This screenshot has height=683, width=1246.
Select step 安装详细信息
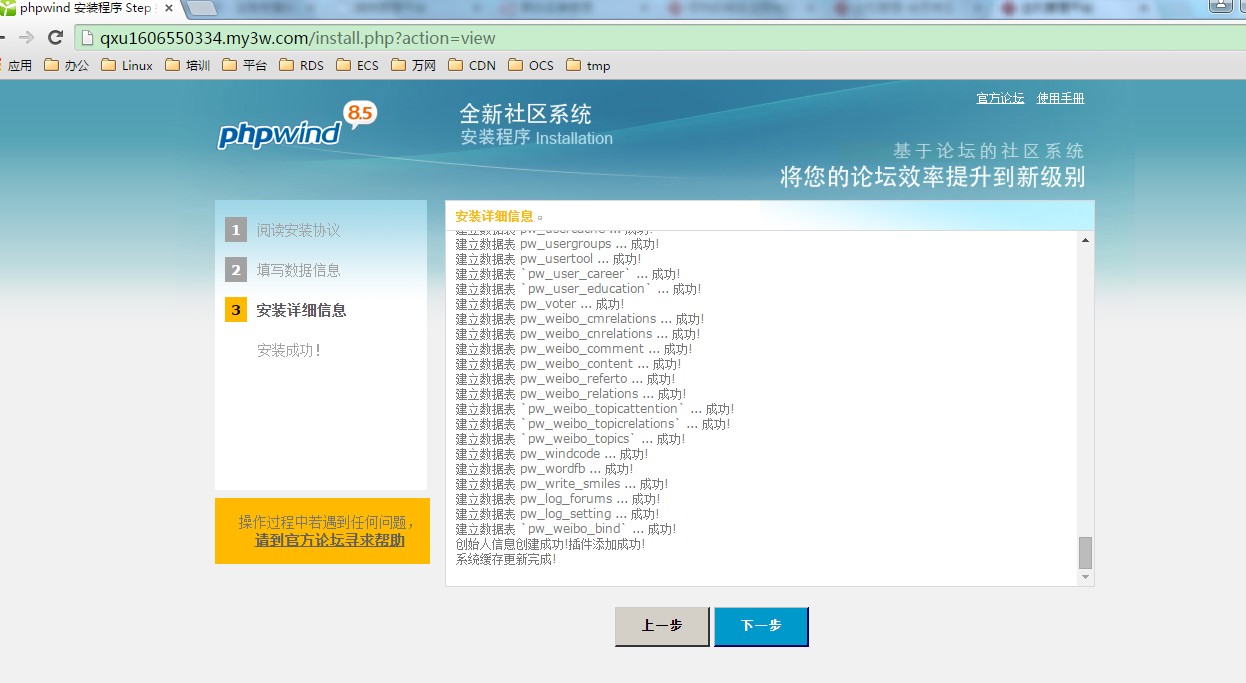click(301, 310)
